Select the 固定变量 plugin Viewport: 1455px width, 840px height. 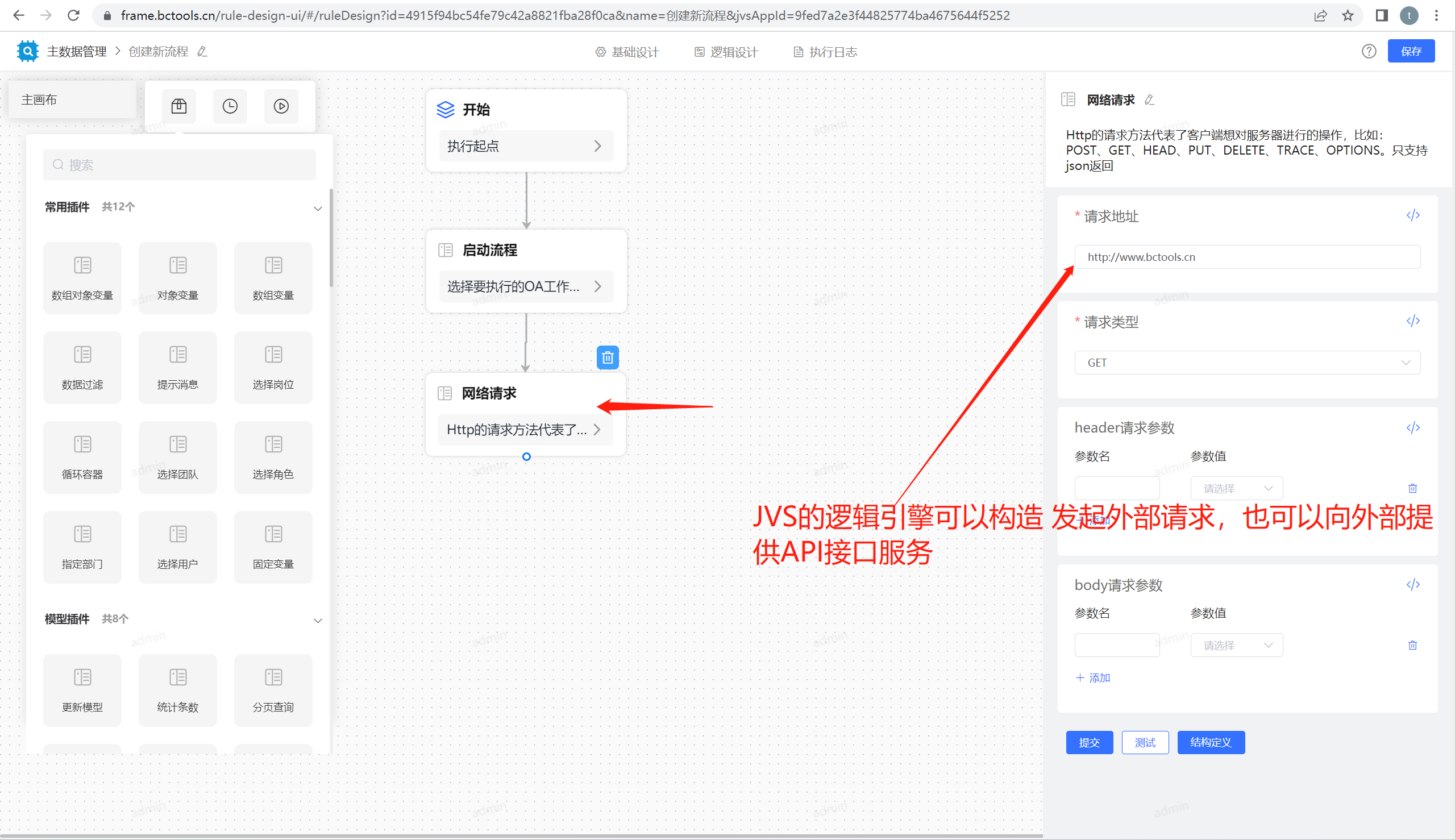pos(273,547)
